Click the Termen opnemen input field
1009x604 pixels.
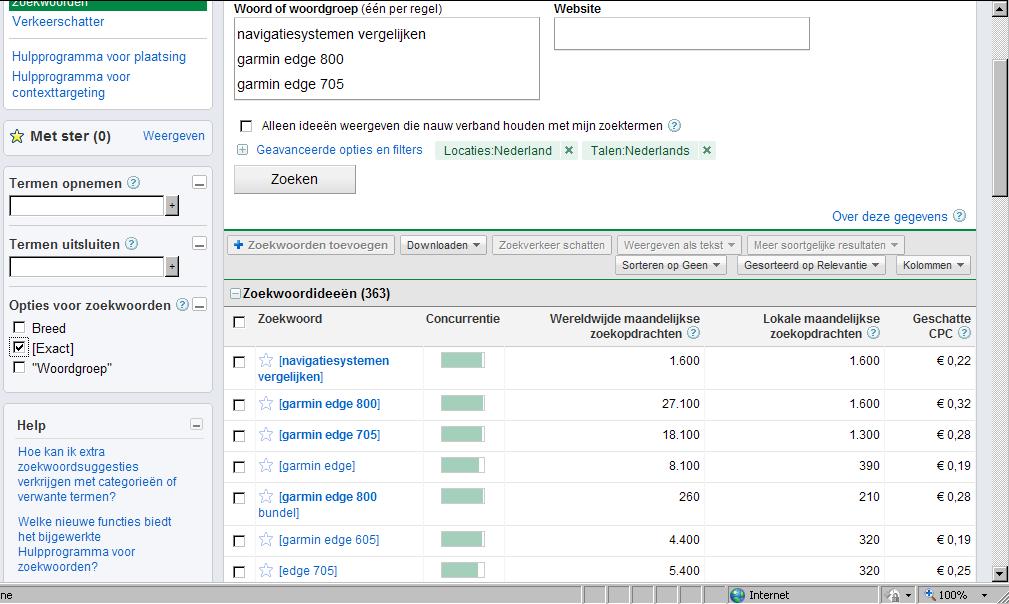point(87,206)
